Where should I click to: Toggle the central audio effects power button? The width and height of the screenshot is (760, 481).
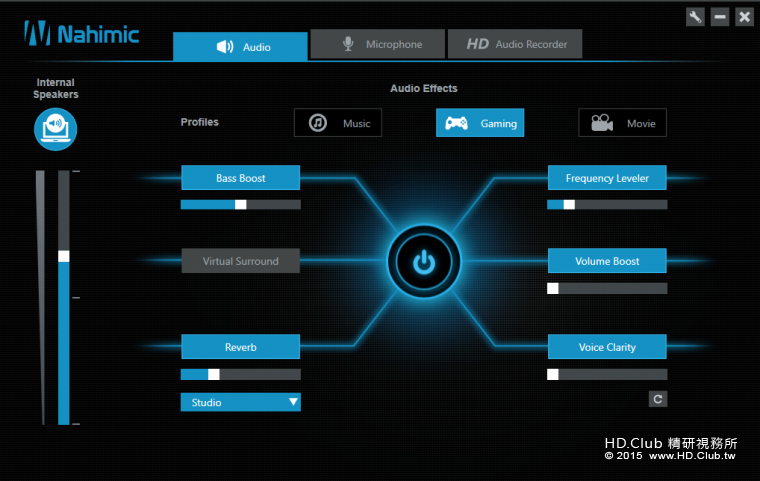click(x=424, y=262)
